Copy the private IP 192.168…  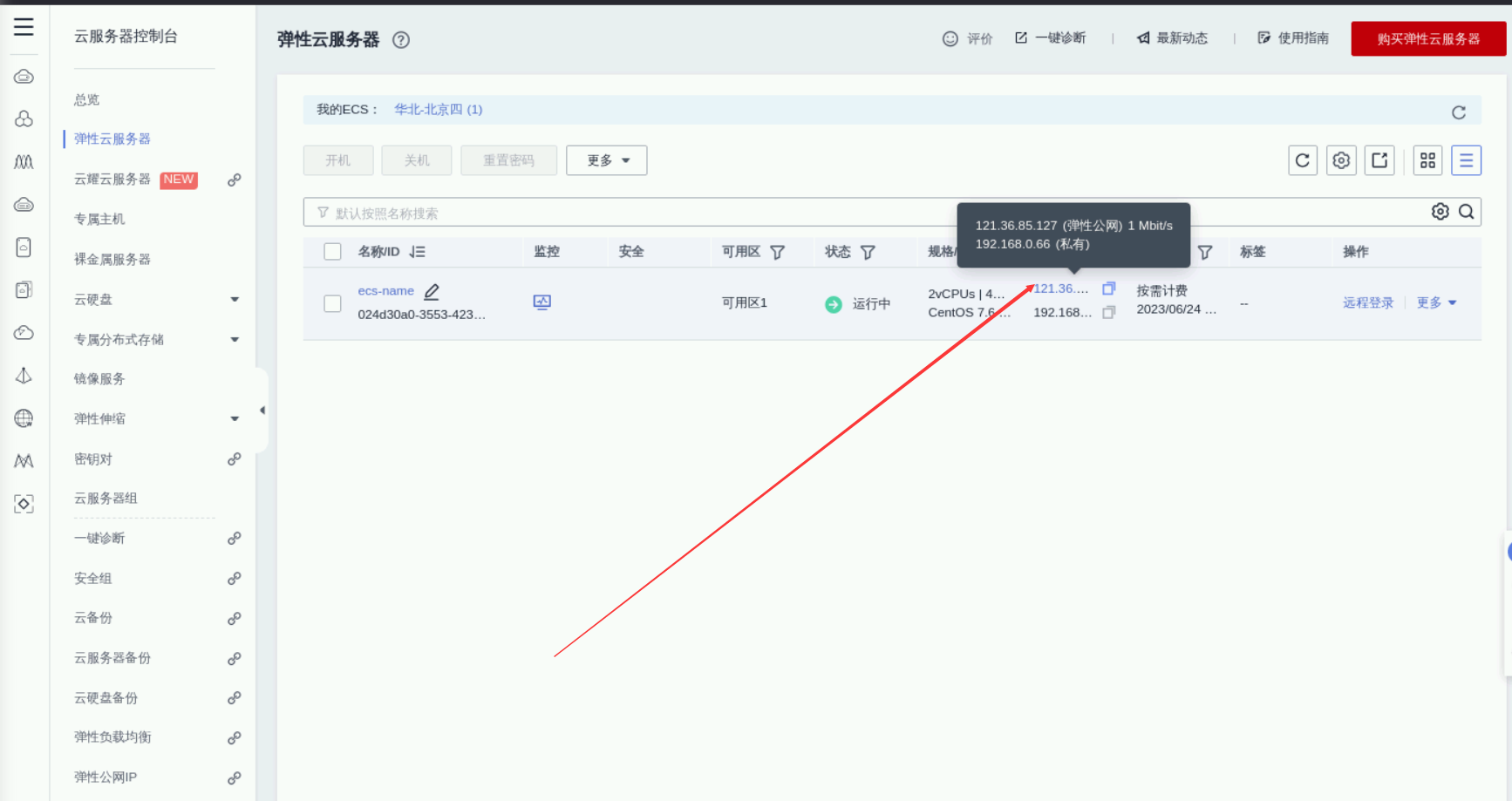click(1109, 312)
